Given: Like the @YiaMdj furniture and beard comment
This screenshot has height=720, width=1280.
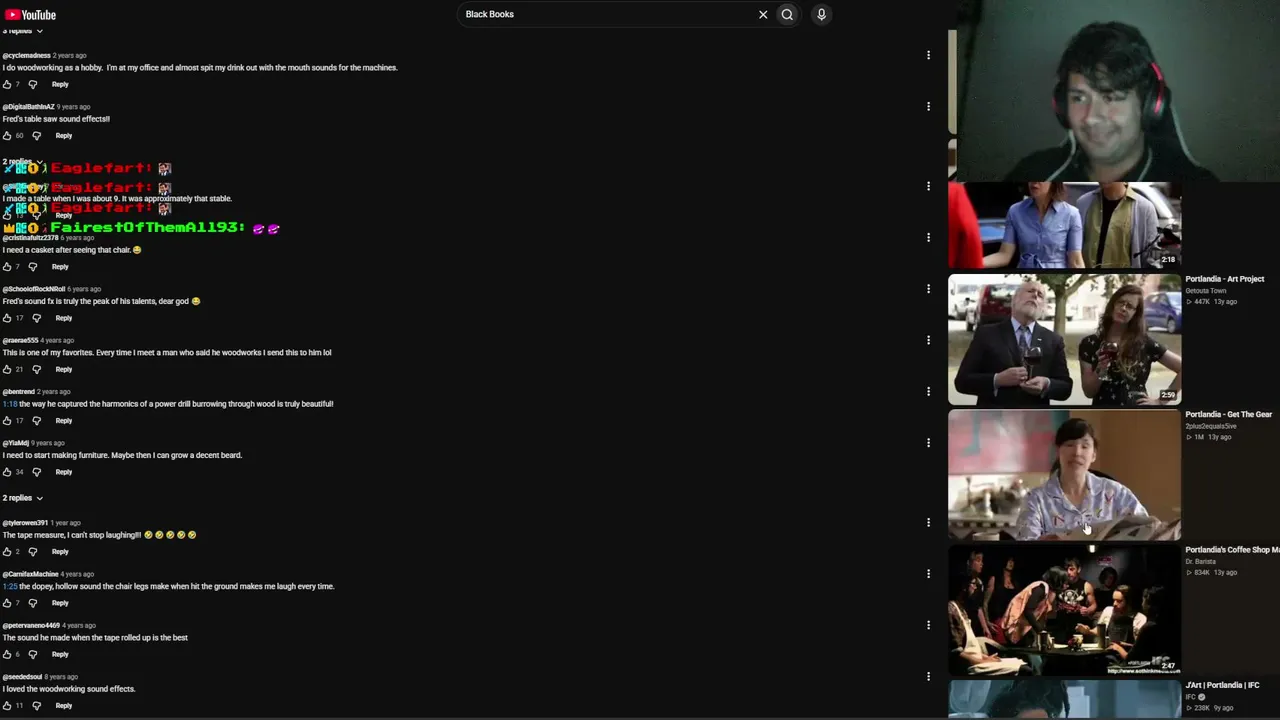Looking at the screenshot, I should pos(7,472).
